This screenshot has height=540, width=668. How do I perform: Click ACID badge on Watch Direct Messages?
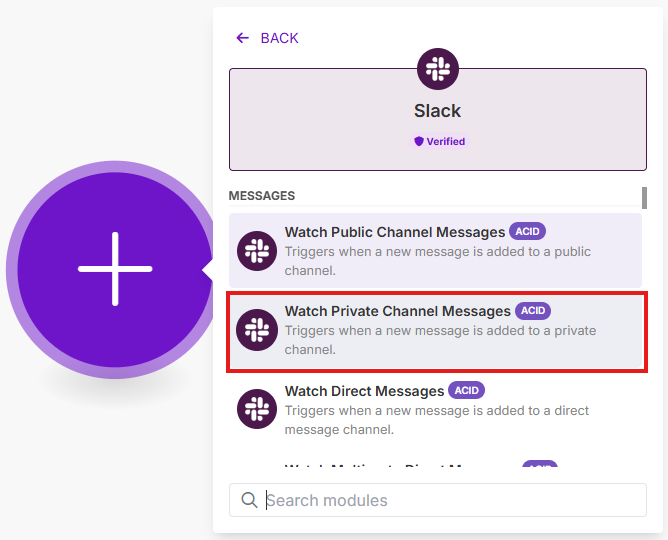[x=466, y=390]
